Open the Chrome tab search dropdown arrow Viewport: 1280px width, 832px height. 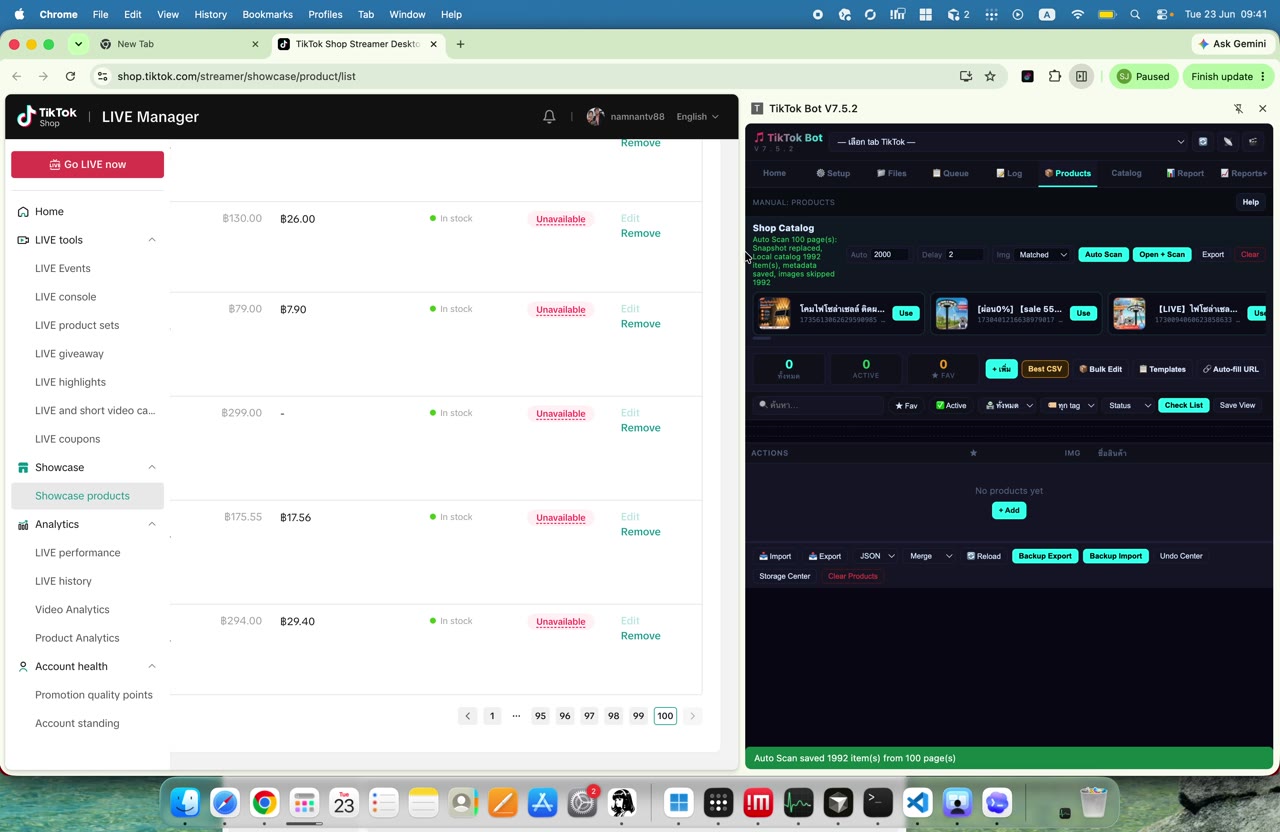point(78,44)
